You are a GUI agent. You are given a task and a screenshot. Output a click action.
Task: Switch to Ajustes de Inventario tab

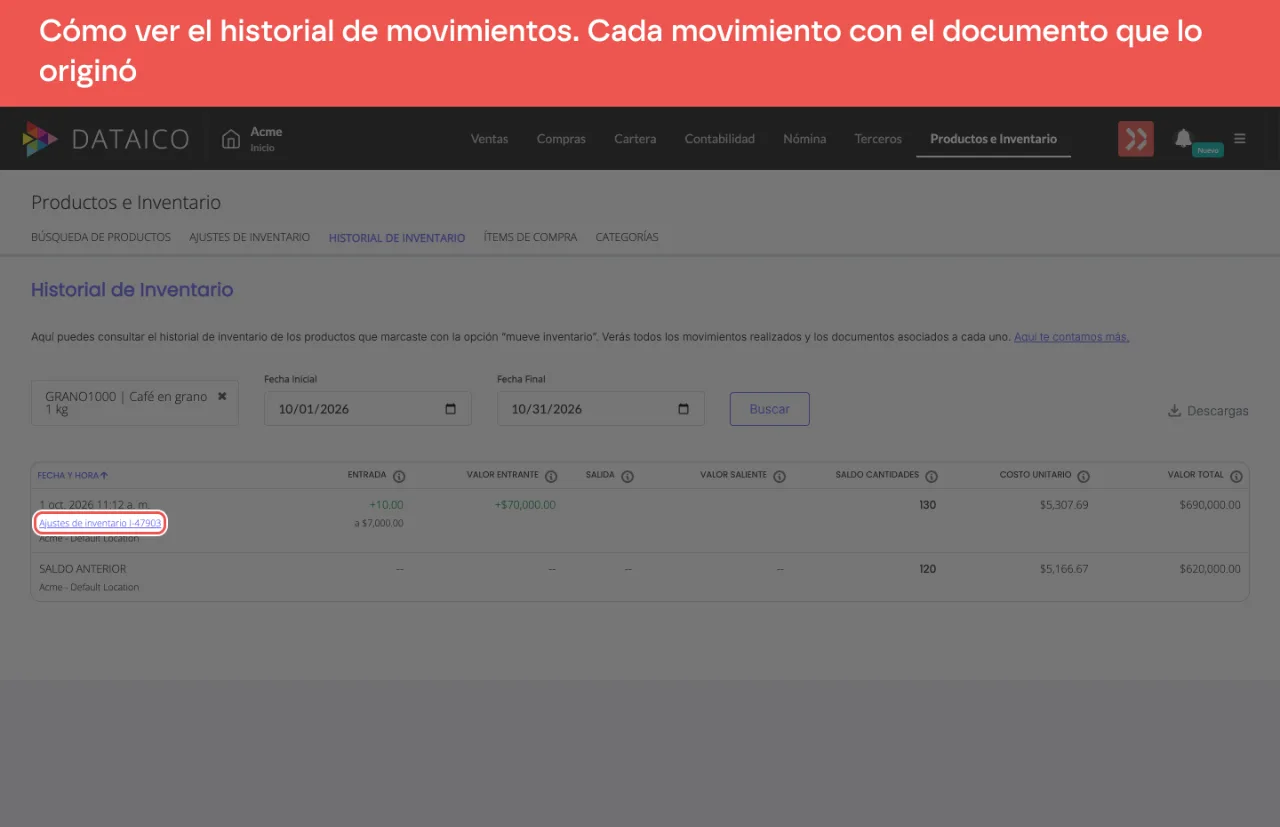(249, 237)
